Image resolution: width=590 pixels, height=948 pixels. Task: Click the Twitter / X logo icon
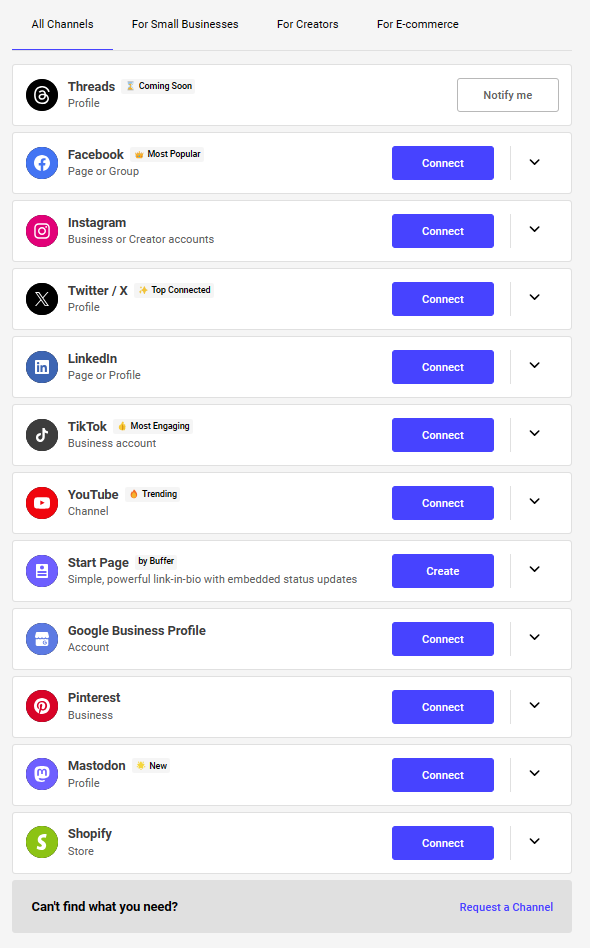pyautogui.click(x=42, y=299)
